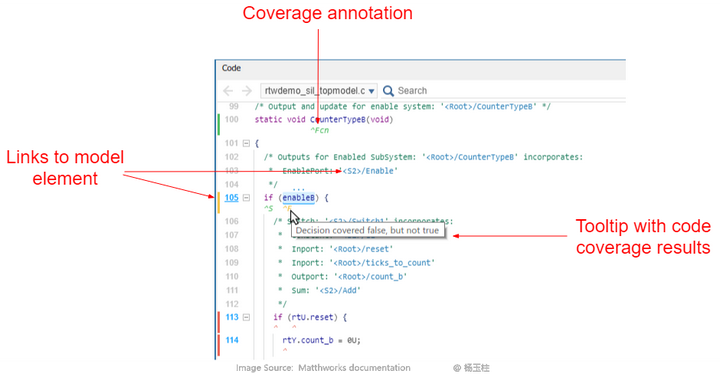Open the rtwdemo_sil_topmodel.c file dropdown
The height and width of the screenshot is (374, 720).
pos(319,91)
